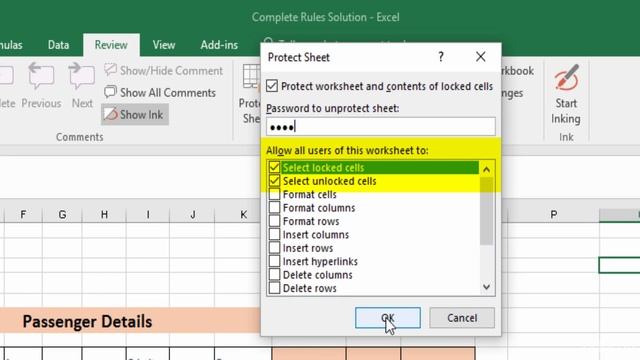Uncheck Select unlocked cells
This screenshot has height=360, width=640.
click(x=274, y=181)
